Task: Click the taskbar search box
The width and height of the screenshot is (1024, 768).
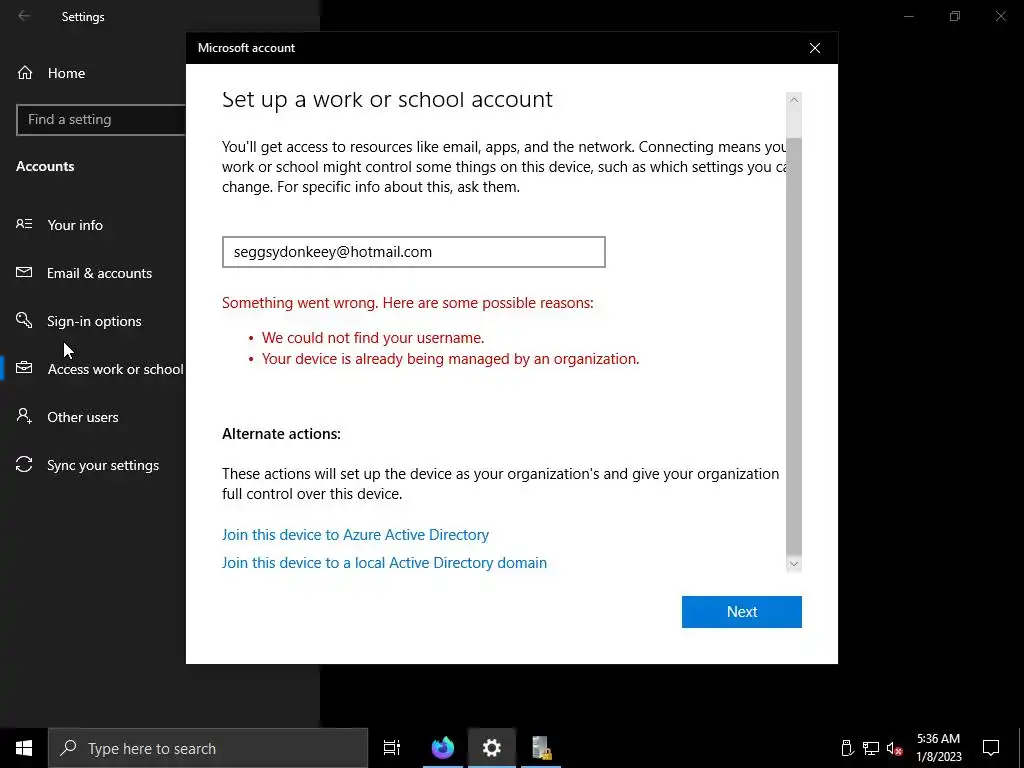Action: (x=208, y=748)
